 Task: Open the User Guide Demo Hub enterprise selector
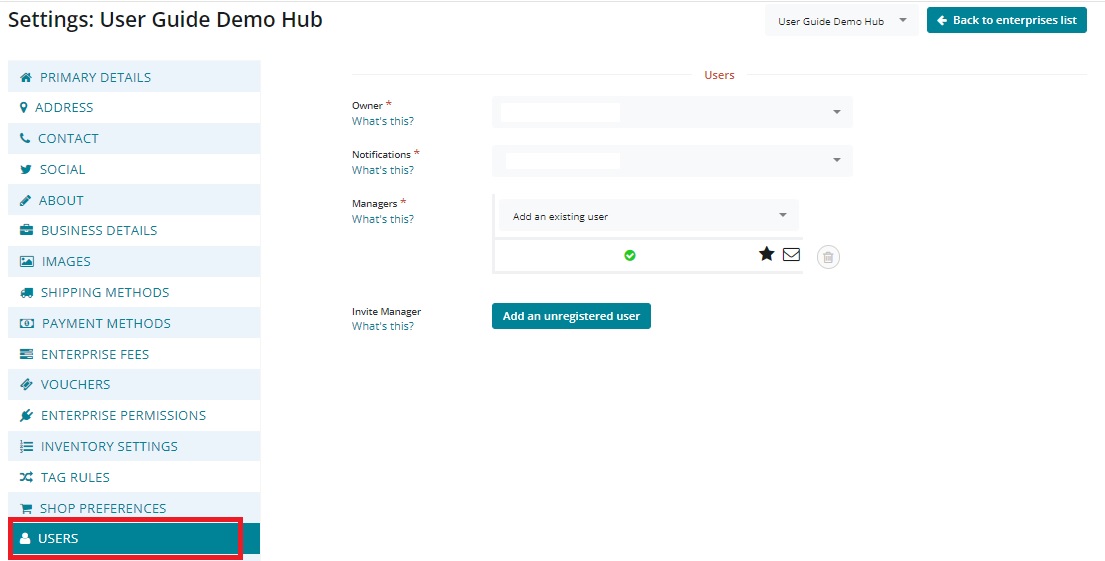841,21
